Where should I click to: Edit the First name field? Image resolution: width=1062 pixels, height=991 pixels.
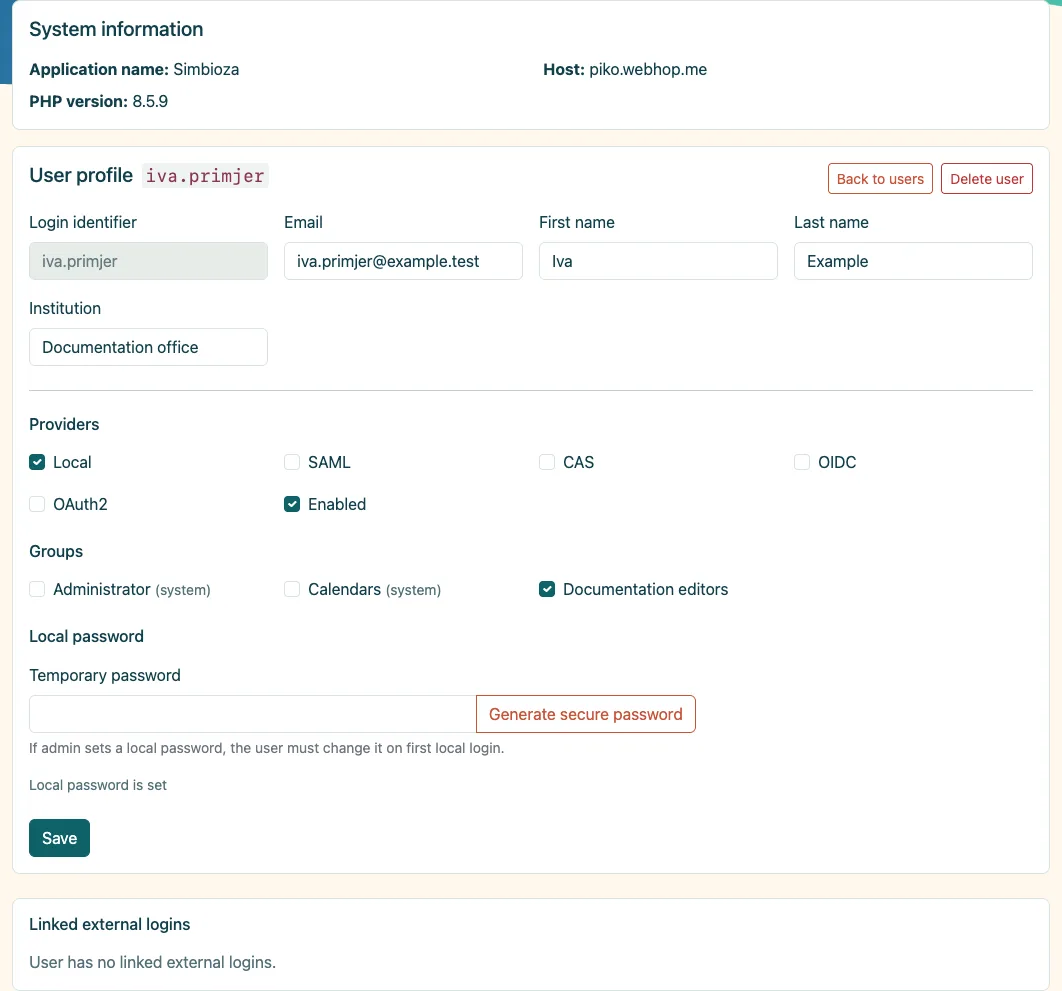(x=658, y=261)
